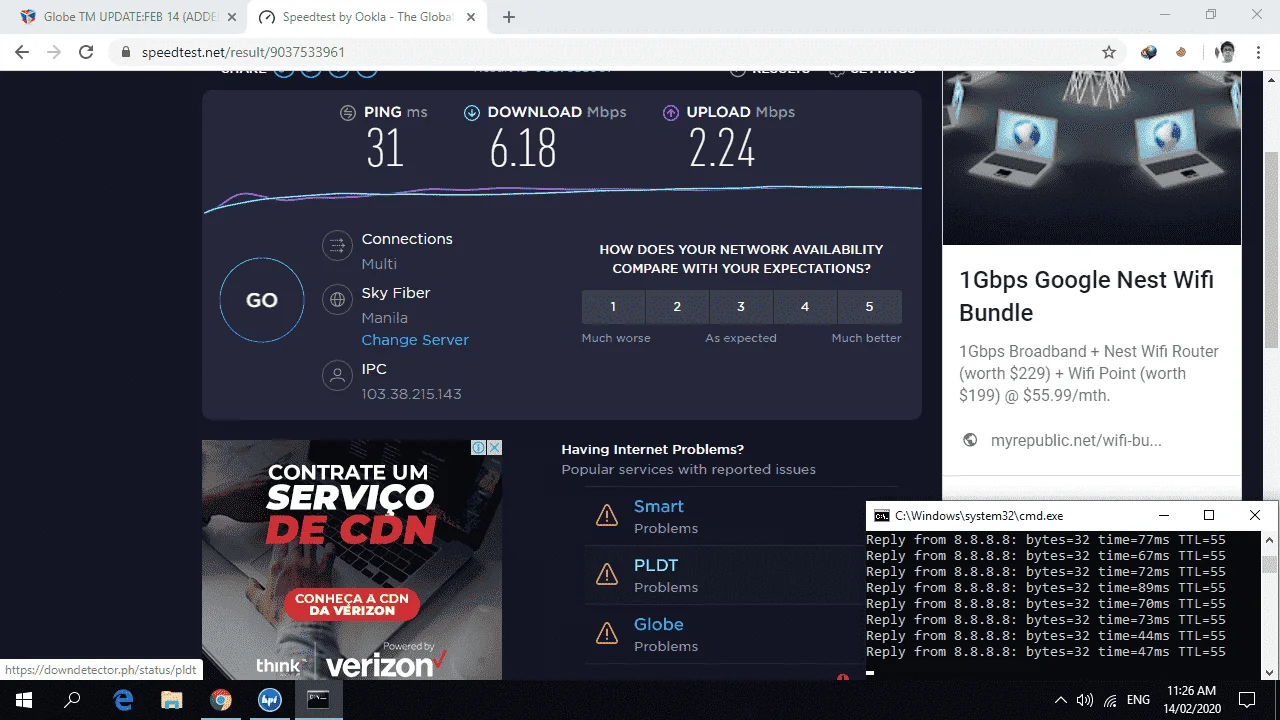Open the AdChoices icon on Verizon ad
Screen dimensions: 1280x720
479,448
